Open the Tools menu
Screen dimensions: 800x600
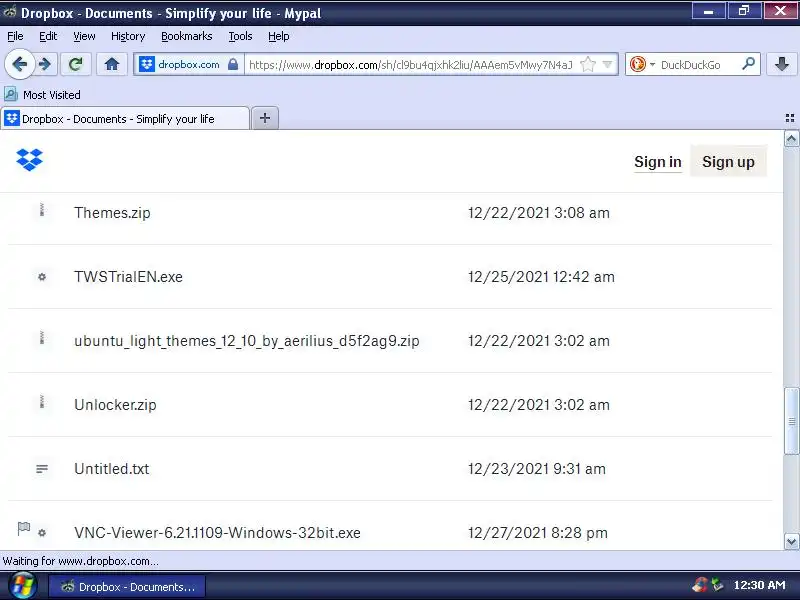tap(240, 36)
